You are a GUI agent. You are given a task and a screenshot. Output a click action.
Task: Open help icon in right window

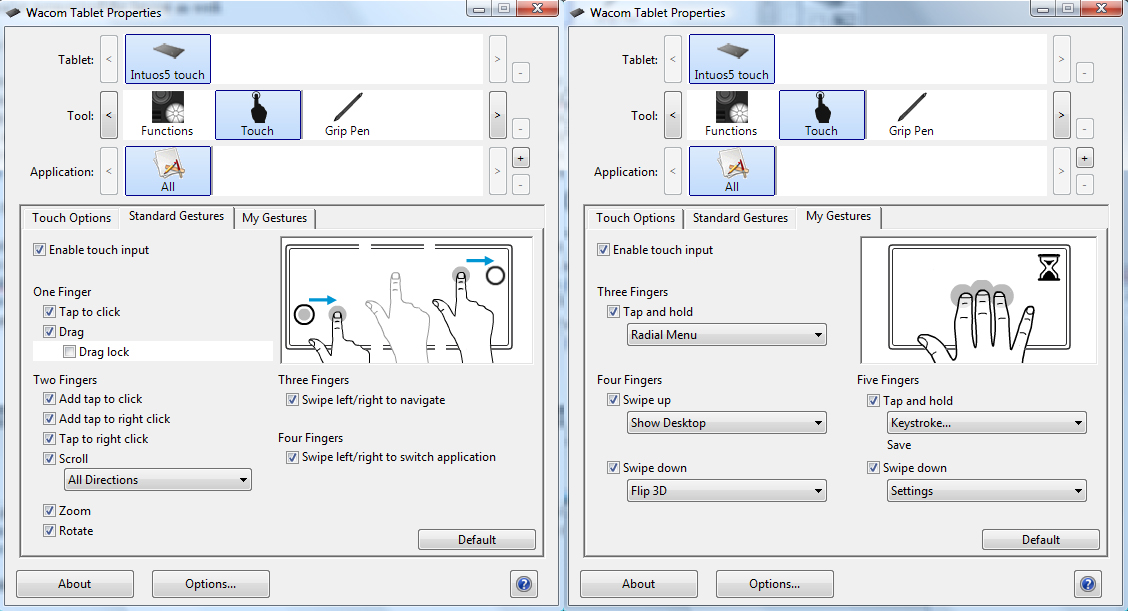point(1088,584)
